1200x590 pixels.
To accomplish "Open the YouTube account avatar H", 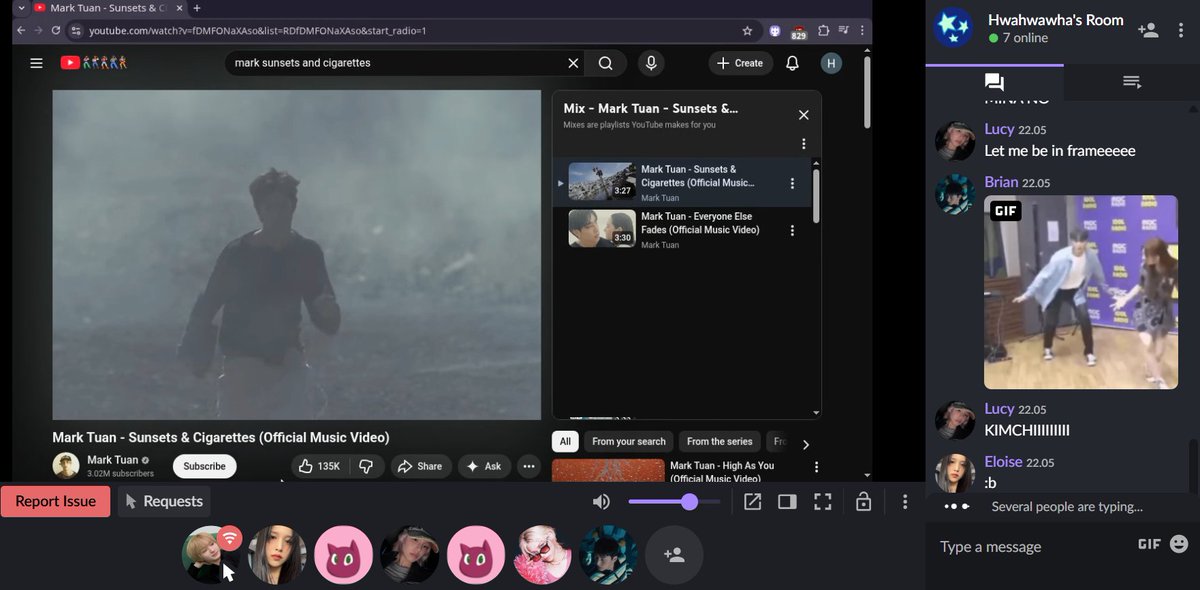I will click(x=831, y=63).
